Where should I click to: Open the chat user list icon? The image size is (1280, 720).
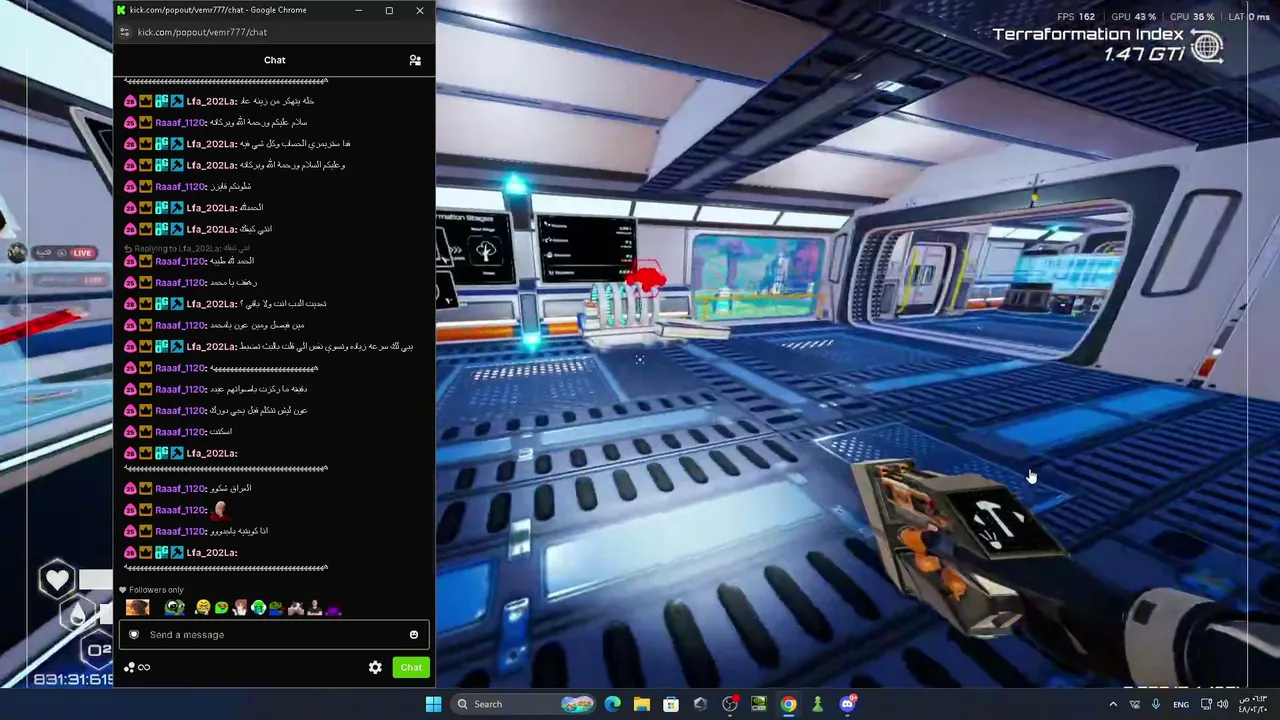point(415,60)
